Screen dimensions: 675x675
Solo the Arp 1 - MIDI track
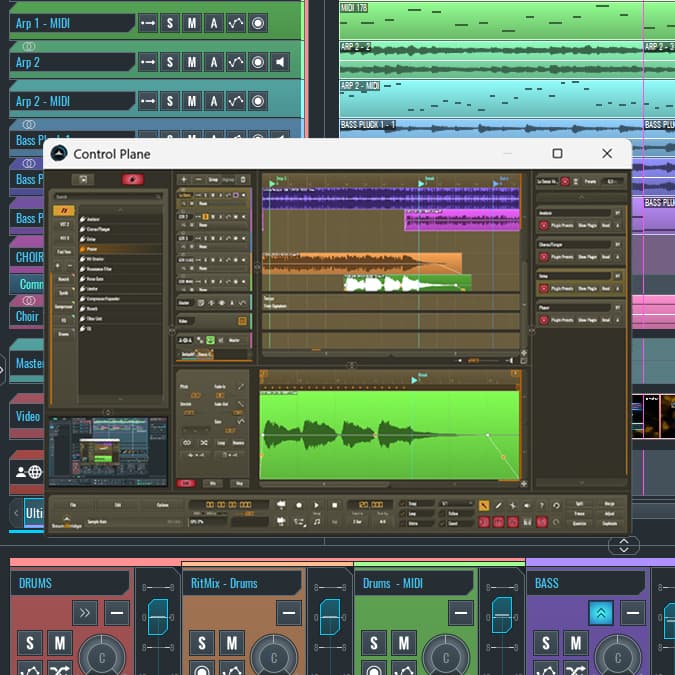click(x=170, y=23)
